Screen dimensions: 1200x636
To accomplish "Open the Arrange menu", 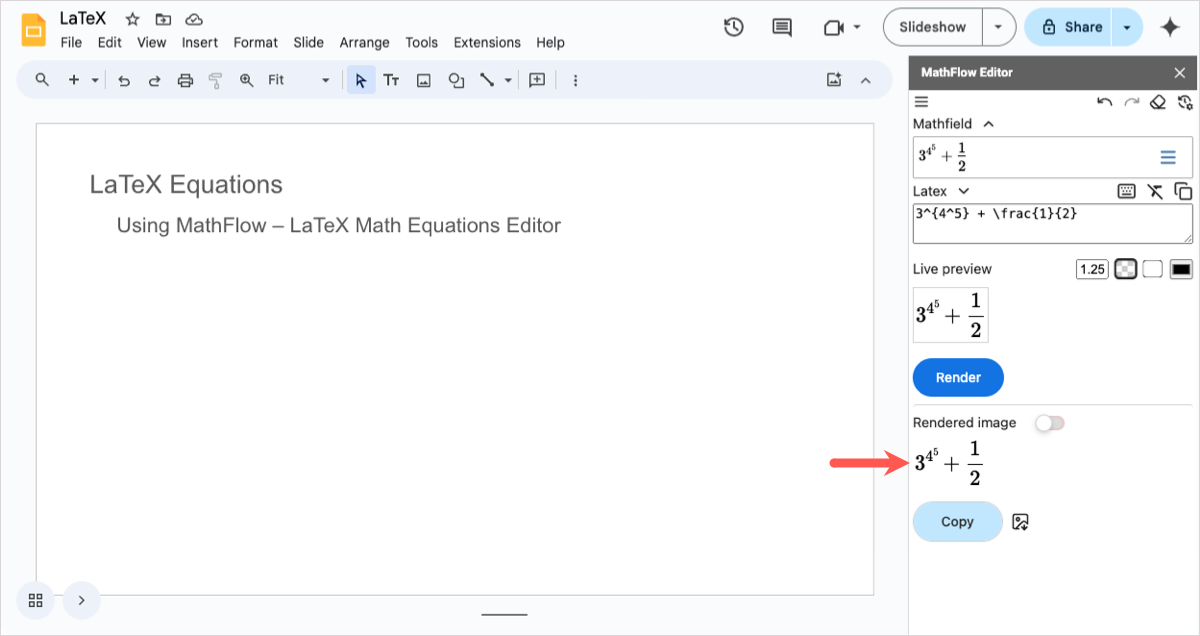I will point(365,43).
